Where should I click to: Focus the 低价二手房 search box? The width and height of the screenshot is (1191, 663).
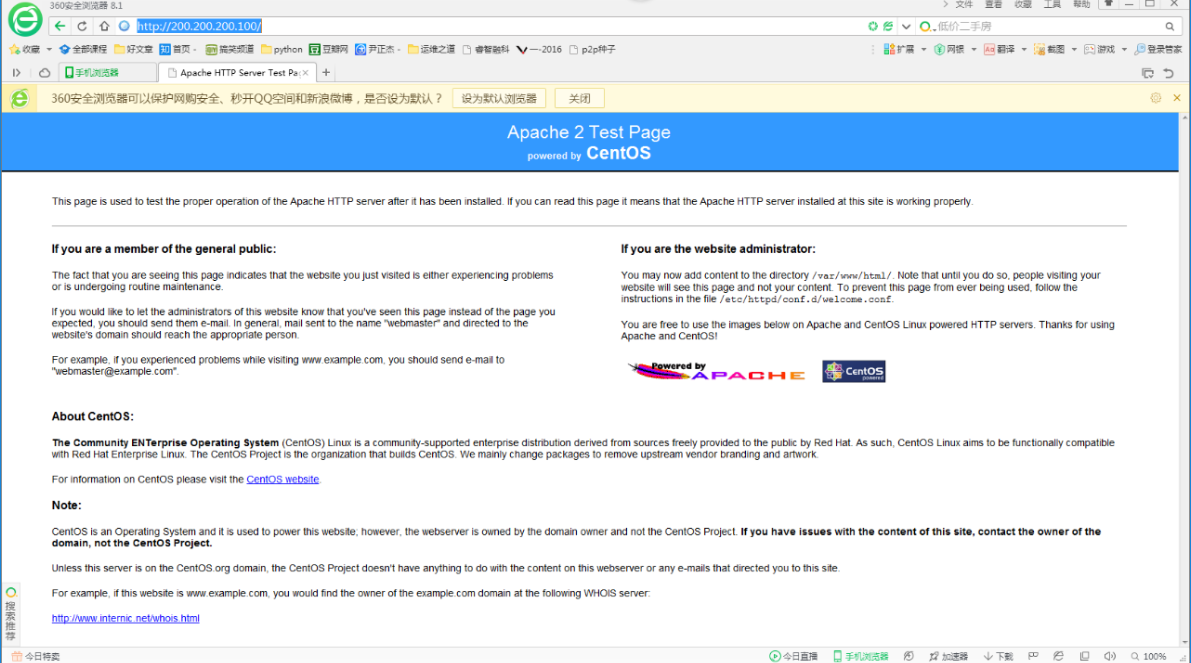(x=1048, y=27)
